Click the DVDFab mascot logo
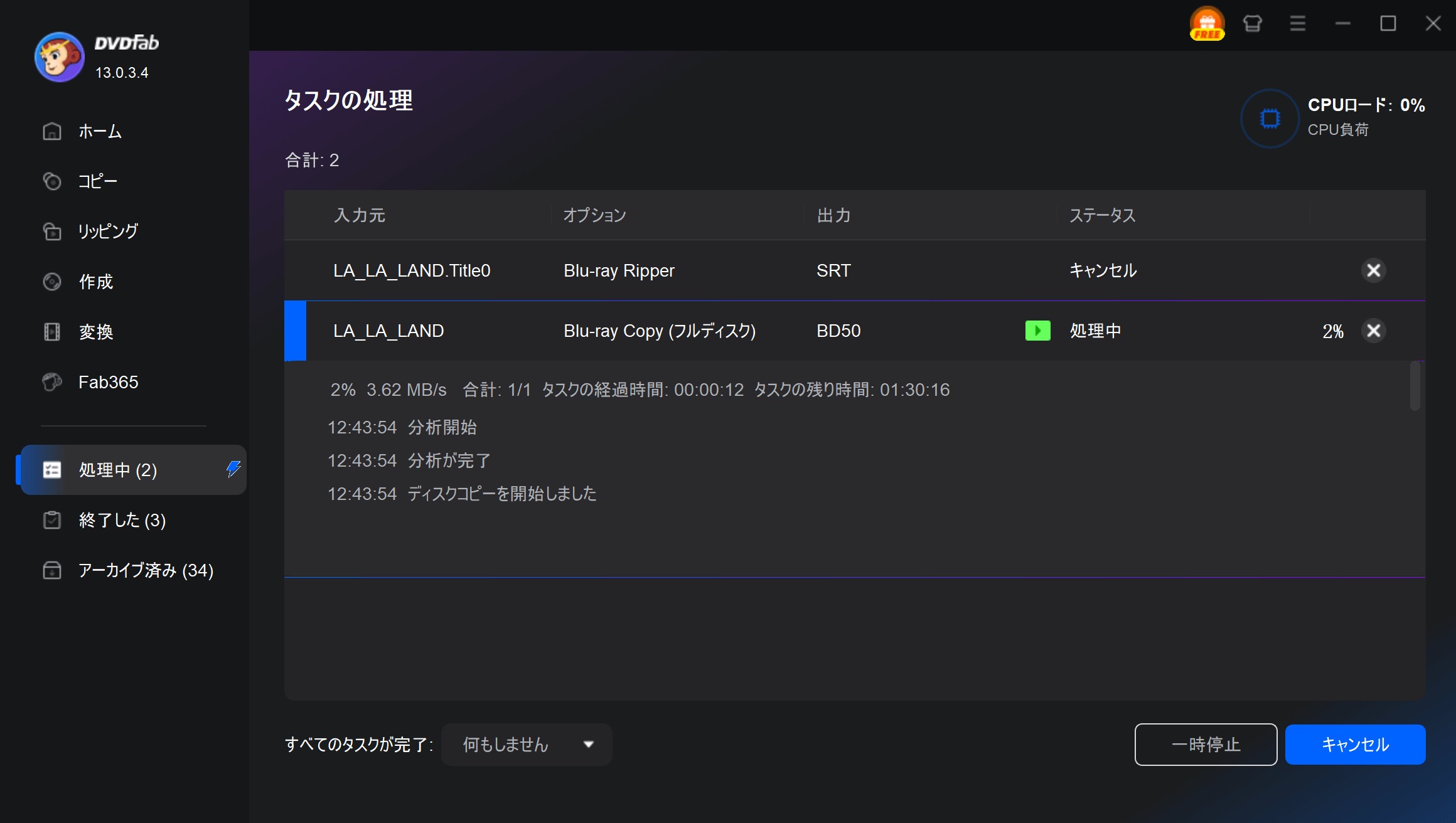Viewport: 1456px width, 823px height. pyautogui.click(x=59, y=56)
